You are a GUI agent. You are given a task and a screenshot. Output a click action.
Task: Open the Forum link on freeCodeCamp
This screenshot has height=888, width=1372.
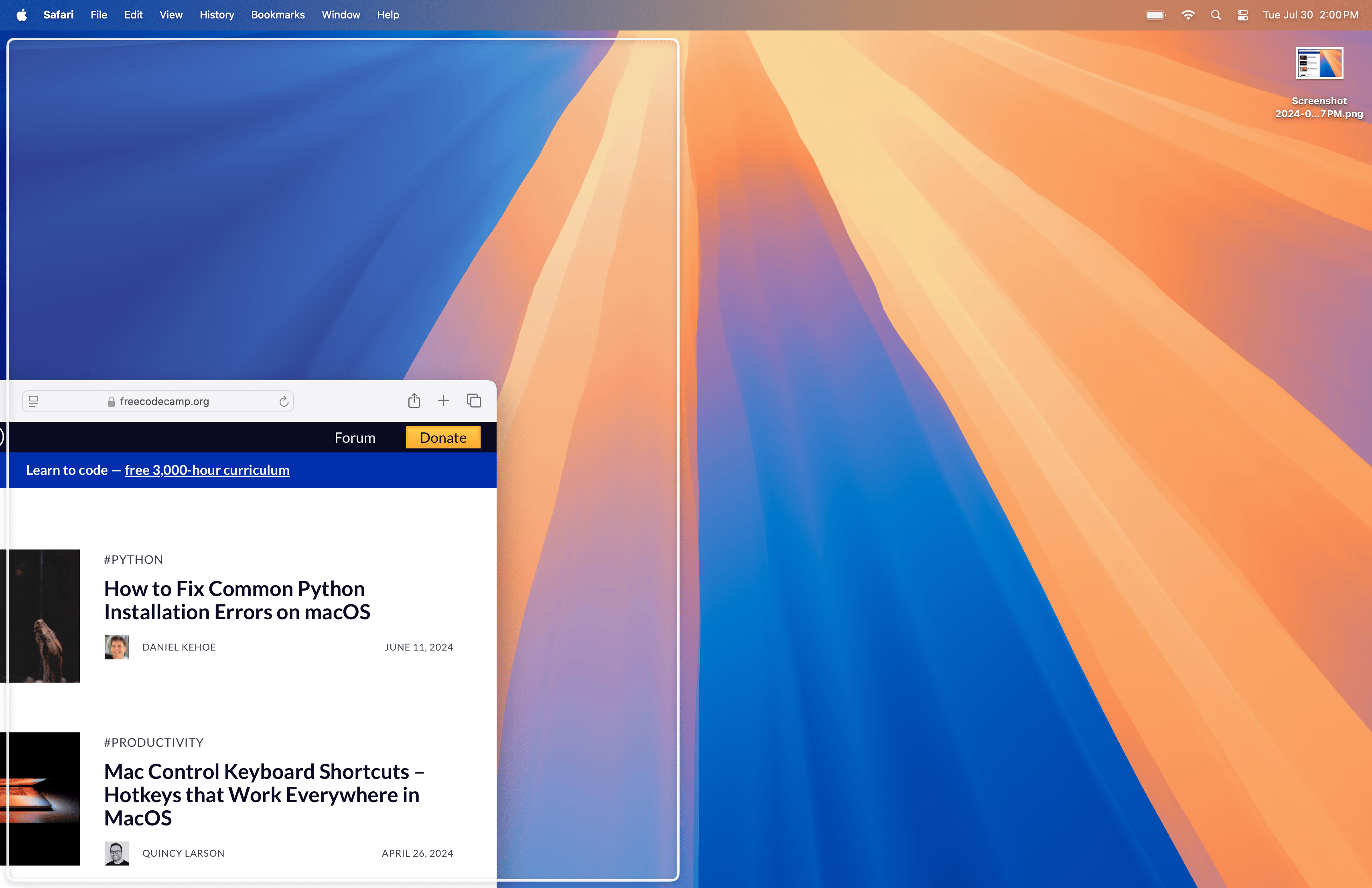355,438
